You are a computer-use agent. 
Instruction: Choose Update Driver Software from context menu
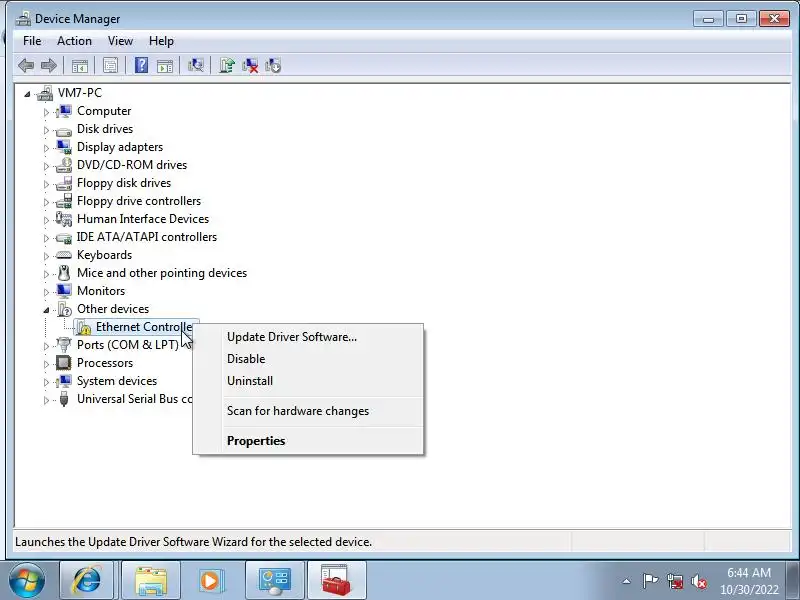[308, 337]
